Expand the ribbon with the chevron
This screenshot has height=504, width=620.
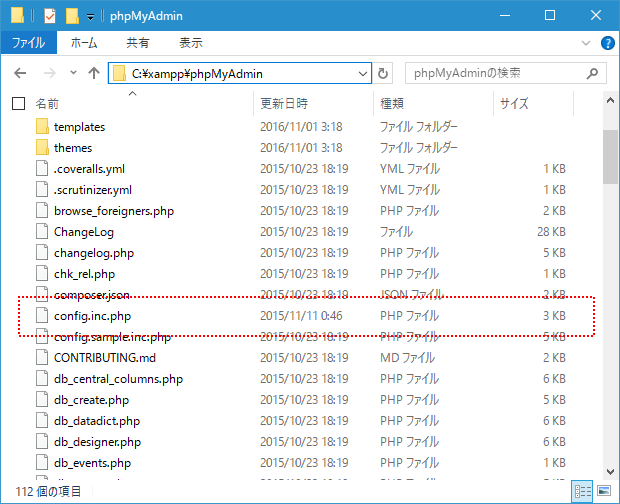click(x=586, y=43)
